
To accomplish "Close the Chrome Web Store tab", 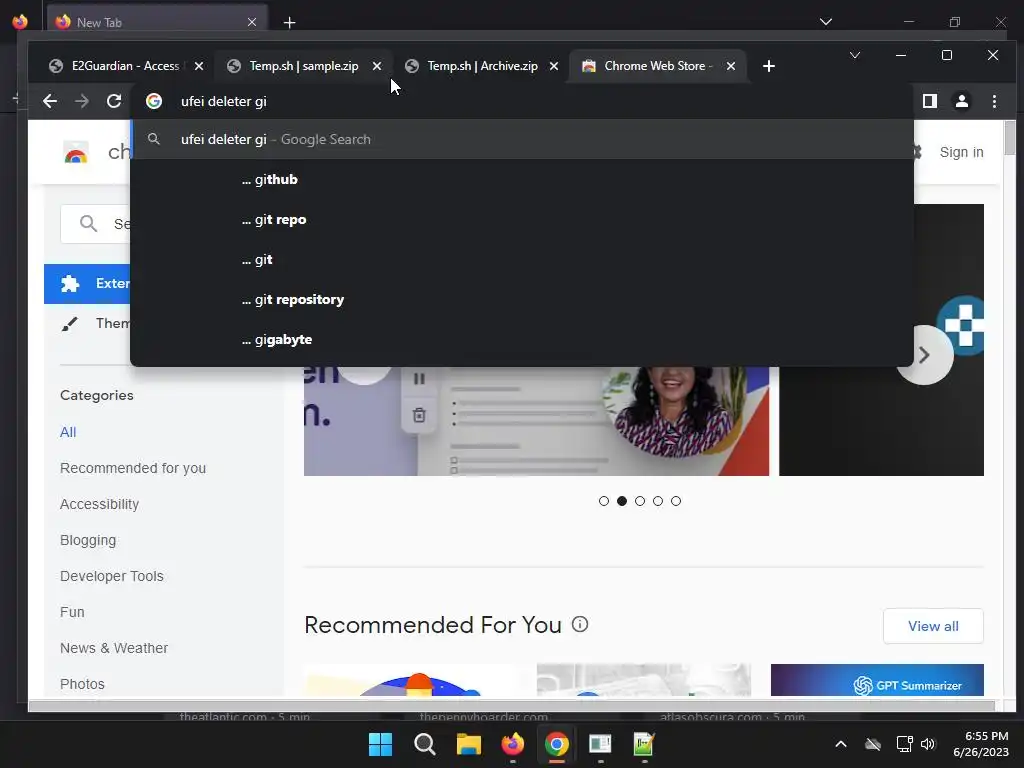I will tap(731, 66).
